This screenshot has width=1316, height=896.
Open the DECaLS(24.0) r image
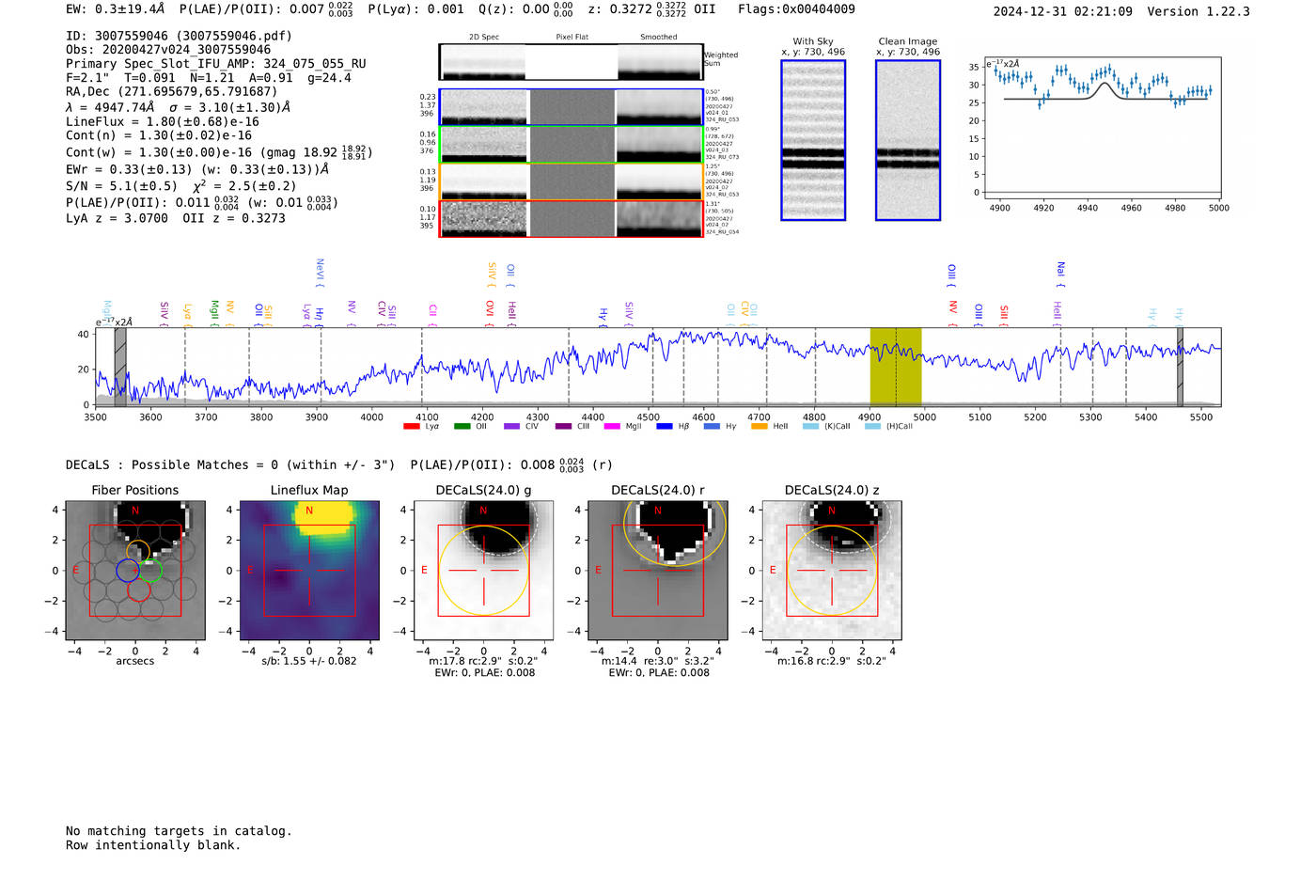[658, 570]
